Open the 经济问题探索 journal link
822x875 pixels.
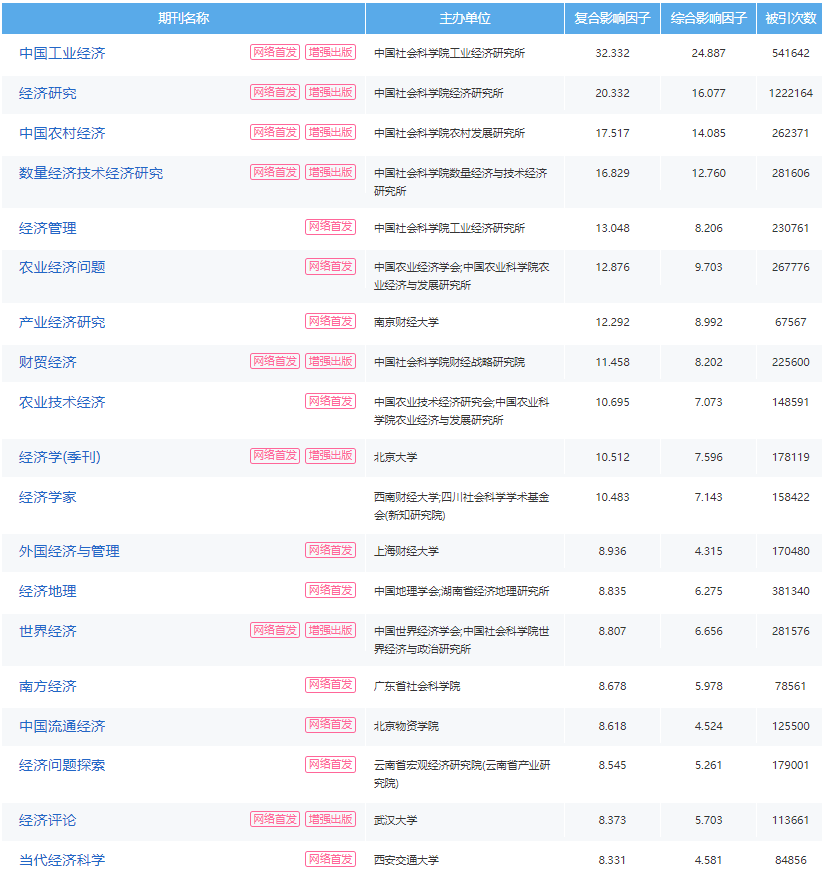coord(62,765)
